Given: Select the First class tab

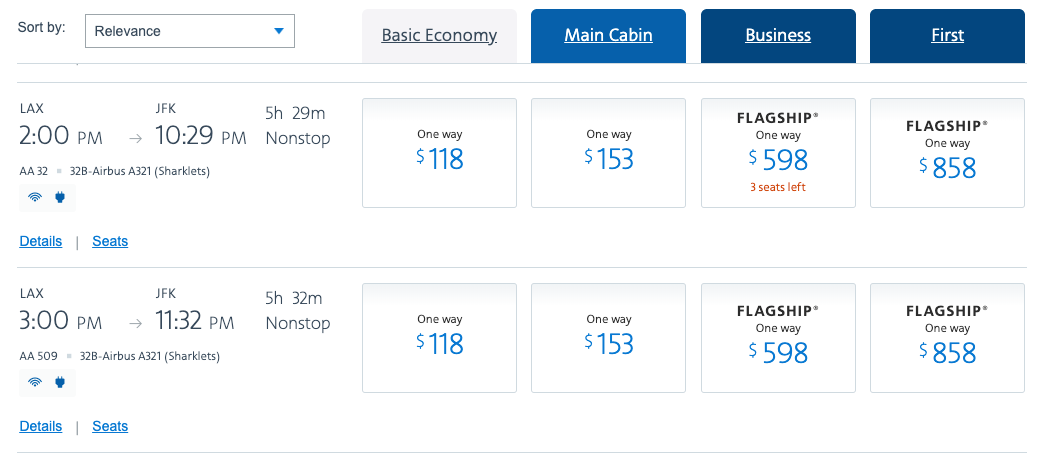Looking at the screenshot, I should (x=947, y=36).
